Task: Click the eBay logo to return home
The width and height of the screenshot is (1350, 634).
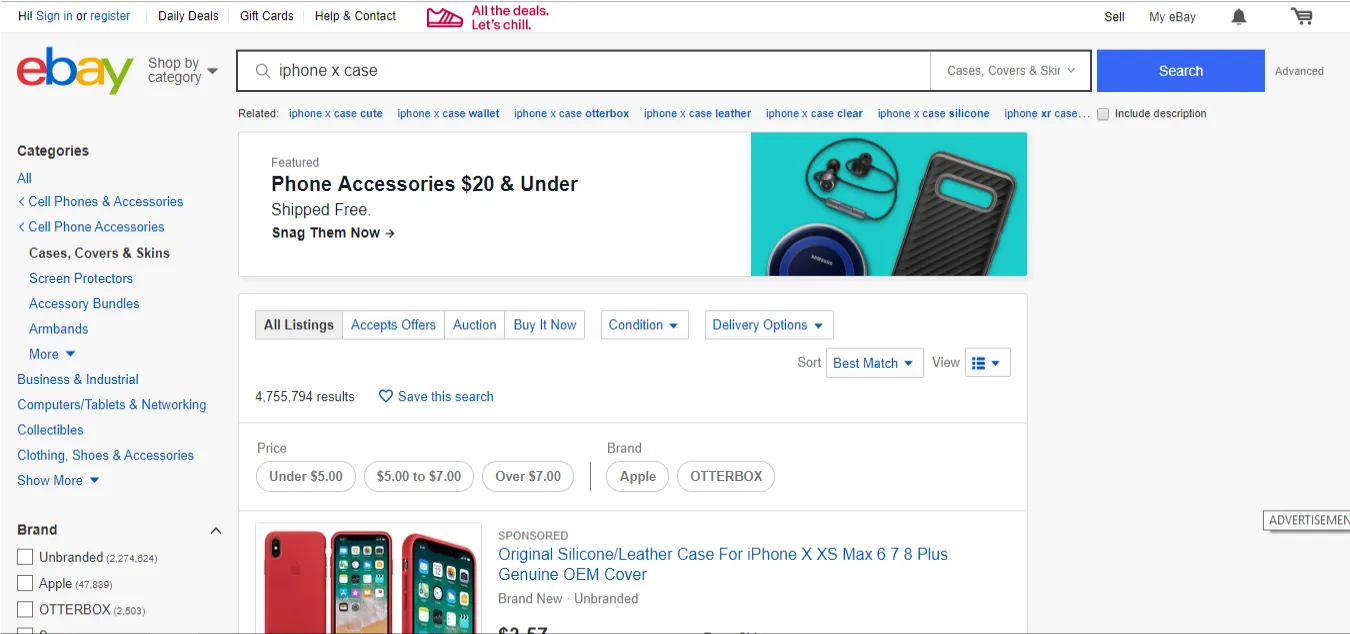Action: coord(74,70)
